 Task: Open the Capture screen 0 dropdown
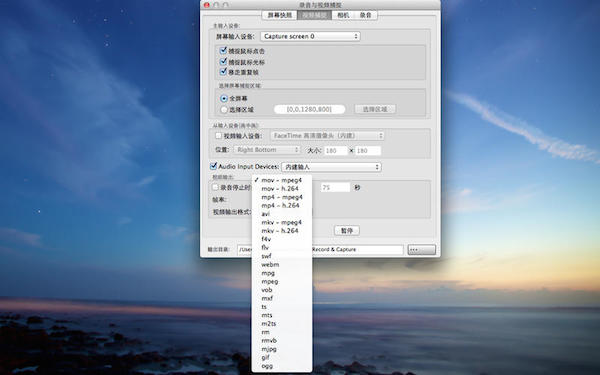click(x=310, y=36)
